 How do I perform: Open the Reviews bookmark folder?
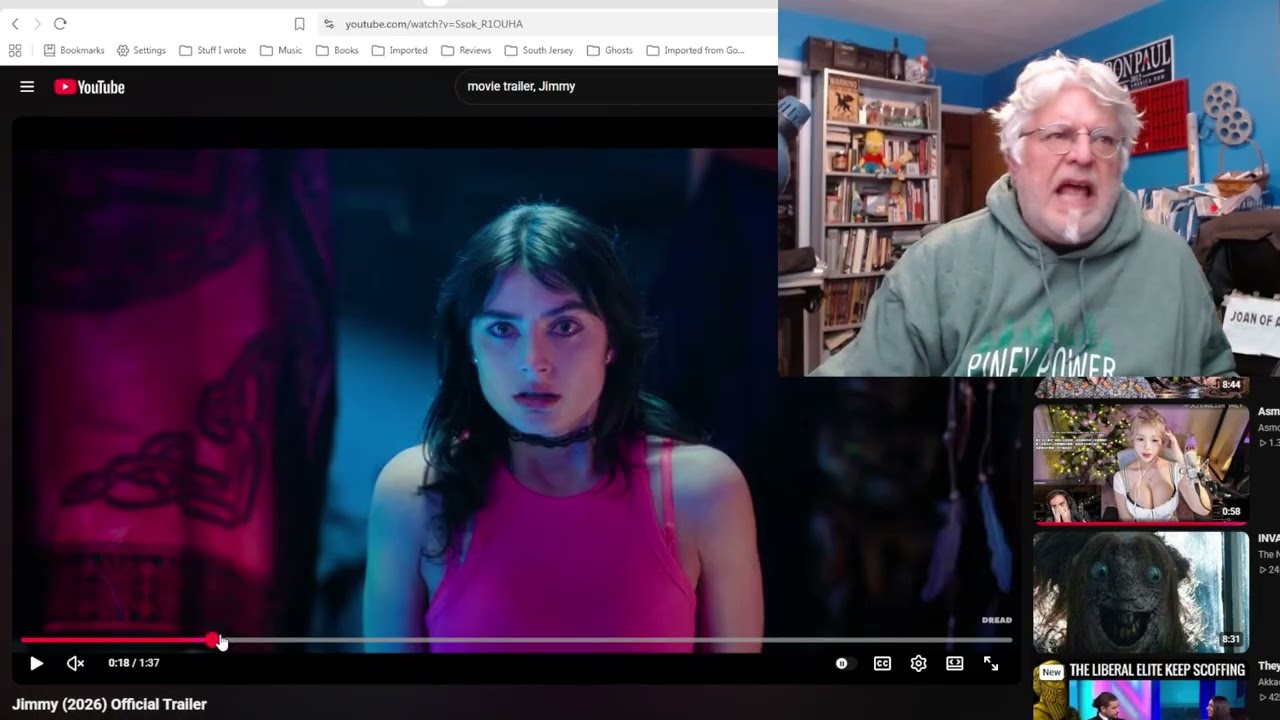pos(466,50)
